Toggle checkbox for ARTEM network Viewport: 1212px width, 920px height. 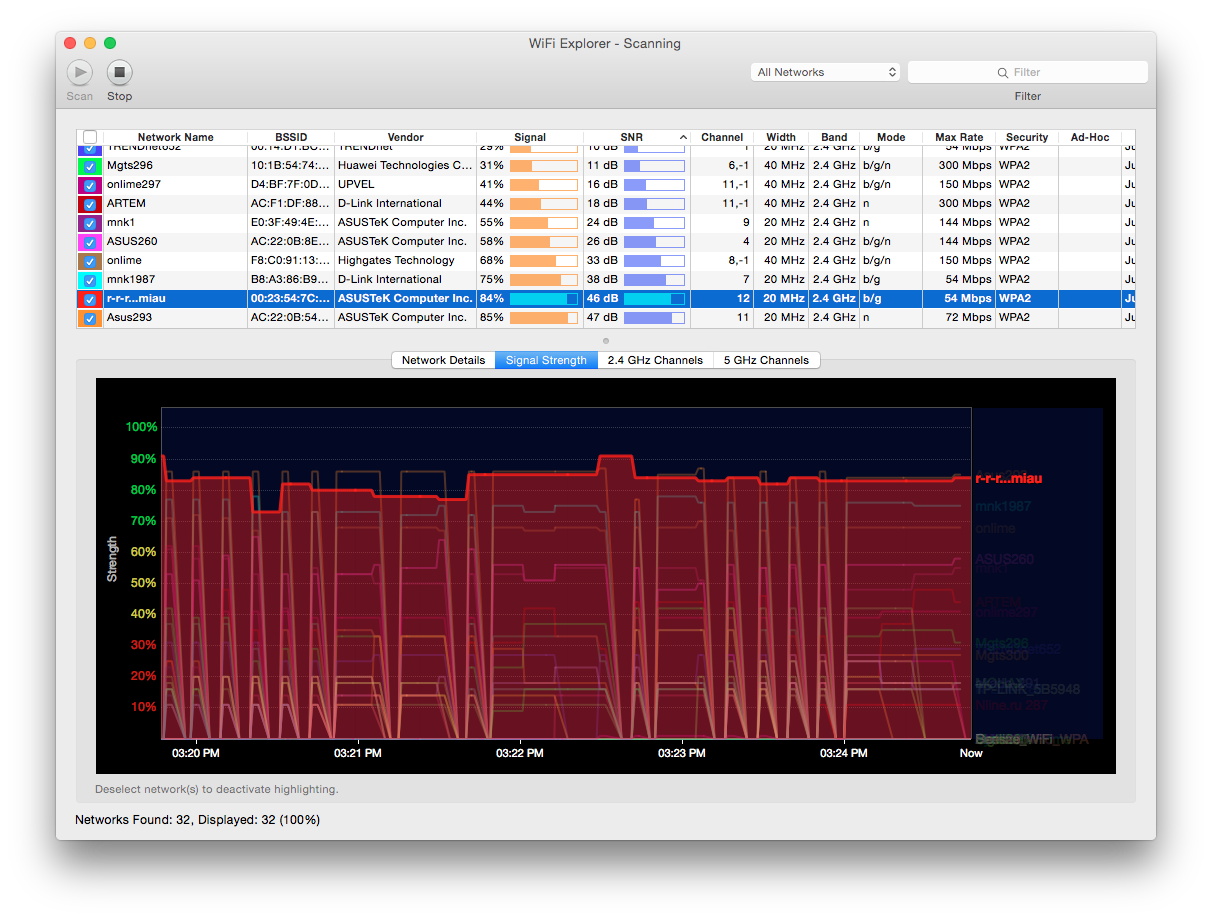click(90, 204)
